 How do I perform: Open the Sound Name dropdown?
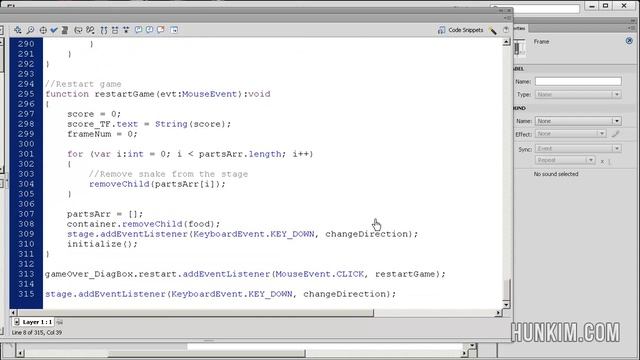pos(578,121)
